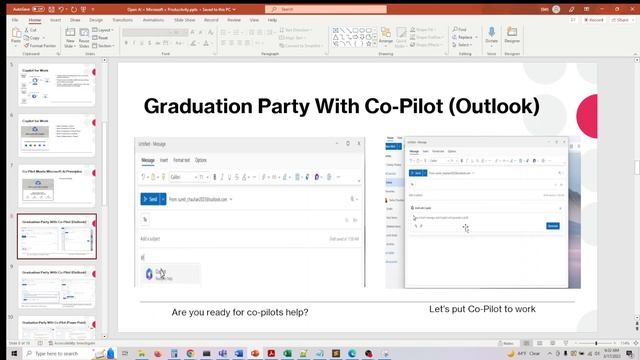Toggle the Notes pane button
640x360 pixels.
pos(506,343)
